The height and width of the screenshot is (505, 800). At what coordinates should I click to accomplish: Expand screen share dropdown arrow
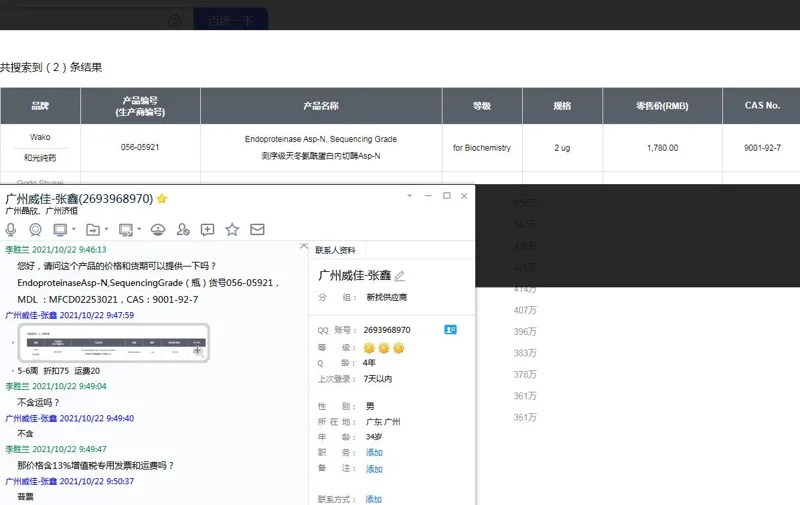(139, 229)
